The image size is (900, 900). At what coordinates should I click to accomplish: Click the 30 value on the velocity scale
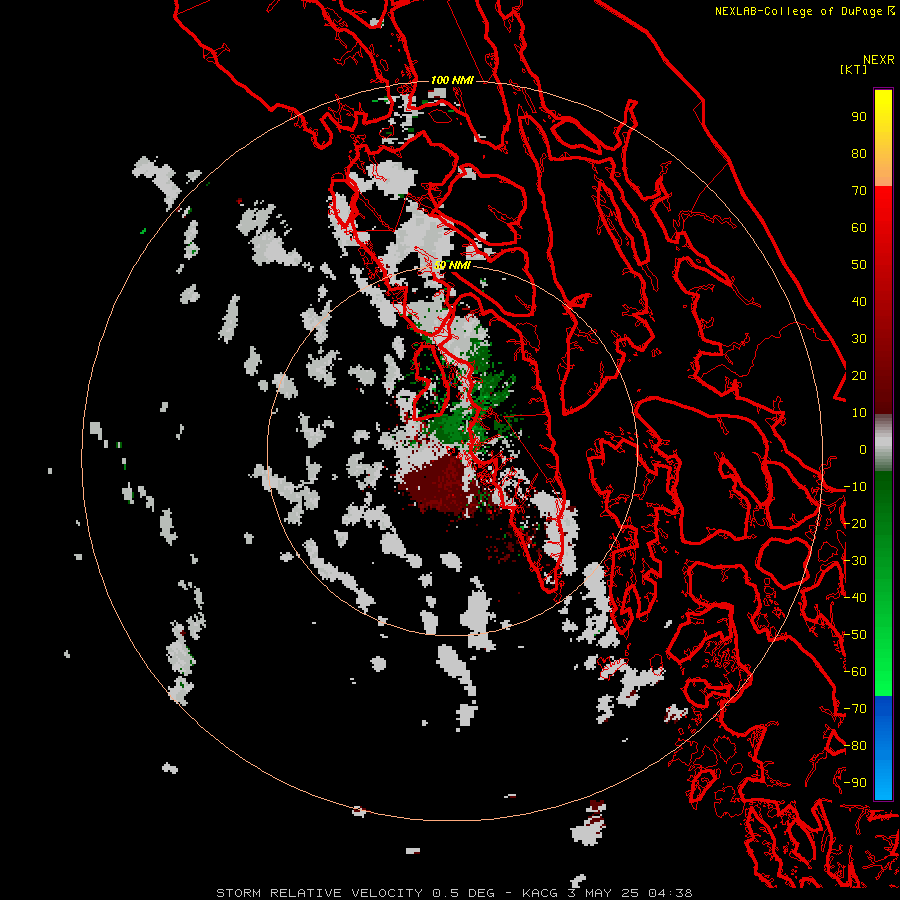click(859, 339)
